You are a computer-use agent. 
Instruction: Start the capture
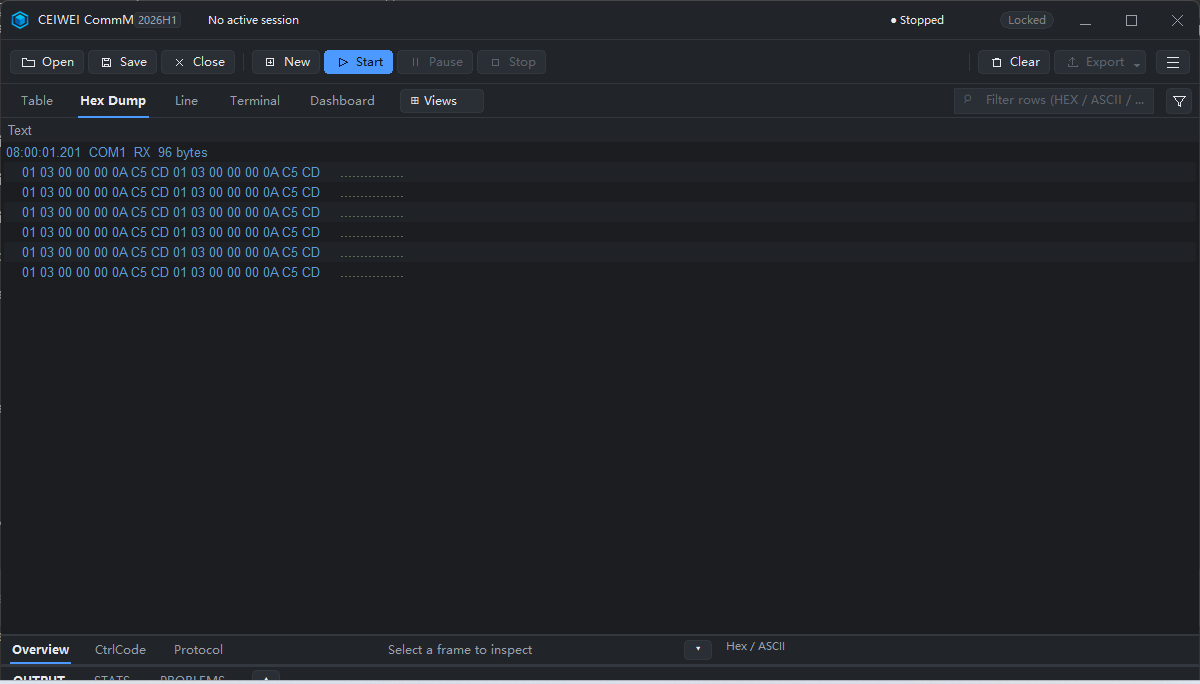(358, 62)
